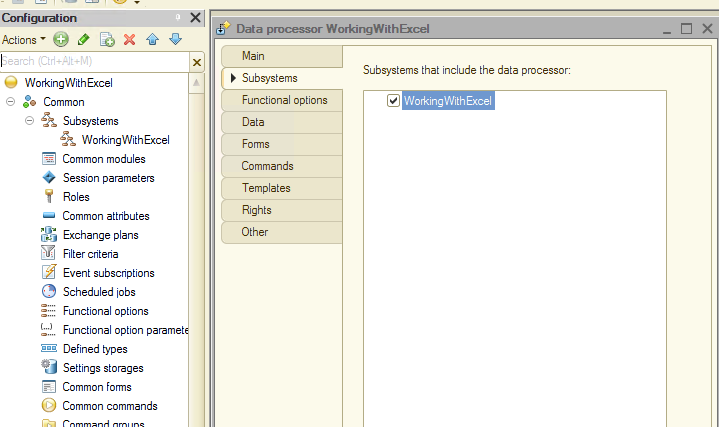Open the Functional options tab
This screenshot has width=719, height=427.
click(x=282, y=100)
